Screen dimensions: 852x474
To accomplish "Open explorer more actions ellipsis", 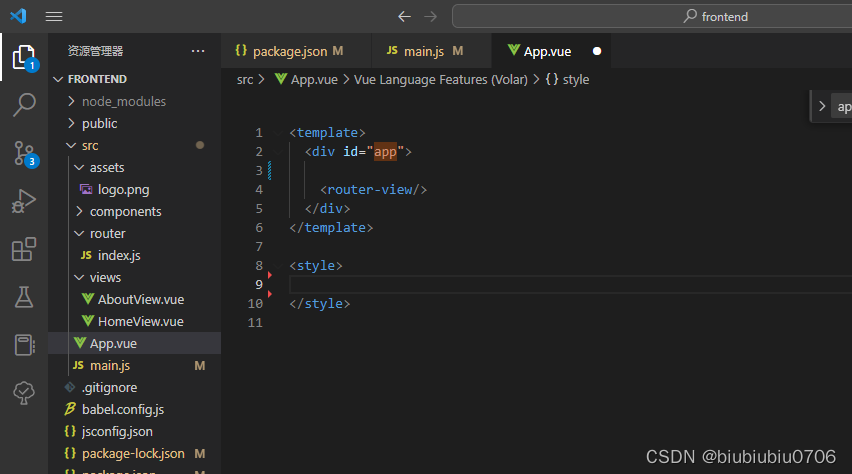I will 198,50.
